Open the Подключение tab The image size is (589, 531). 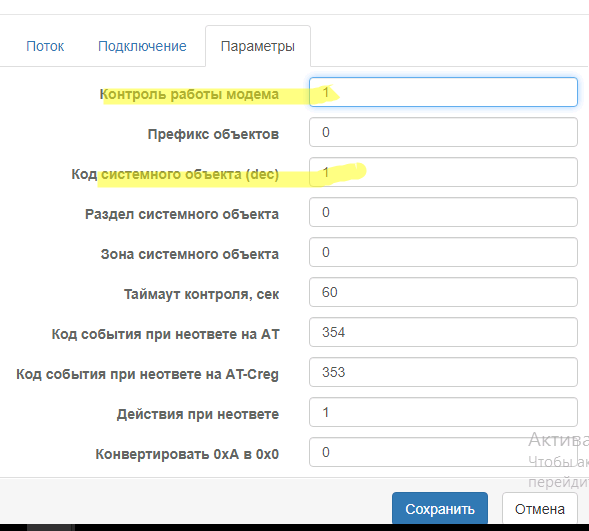pyautogui.click(x=142, y=46)
